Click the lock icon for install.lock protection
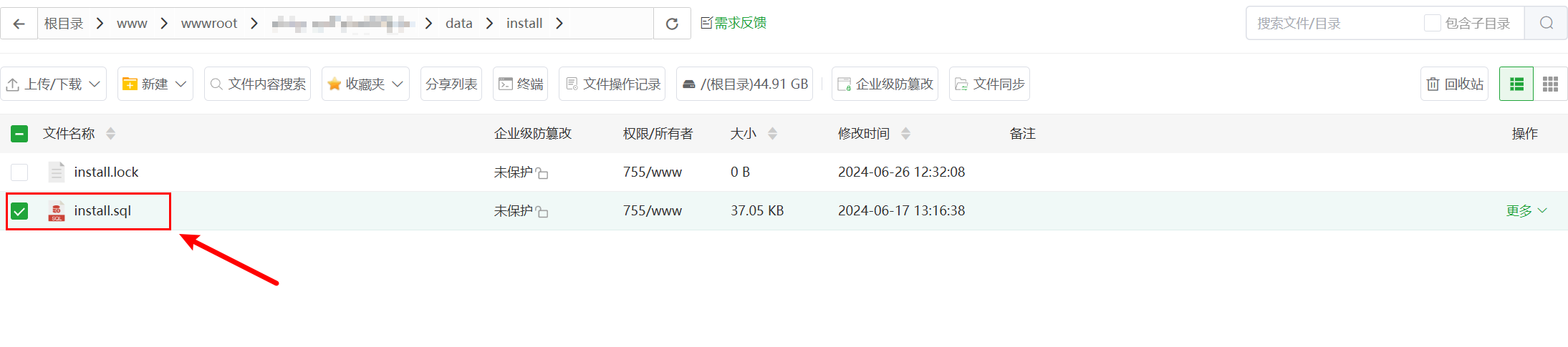The image size is (1568, 347). point(542,173)
